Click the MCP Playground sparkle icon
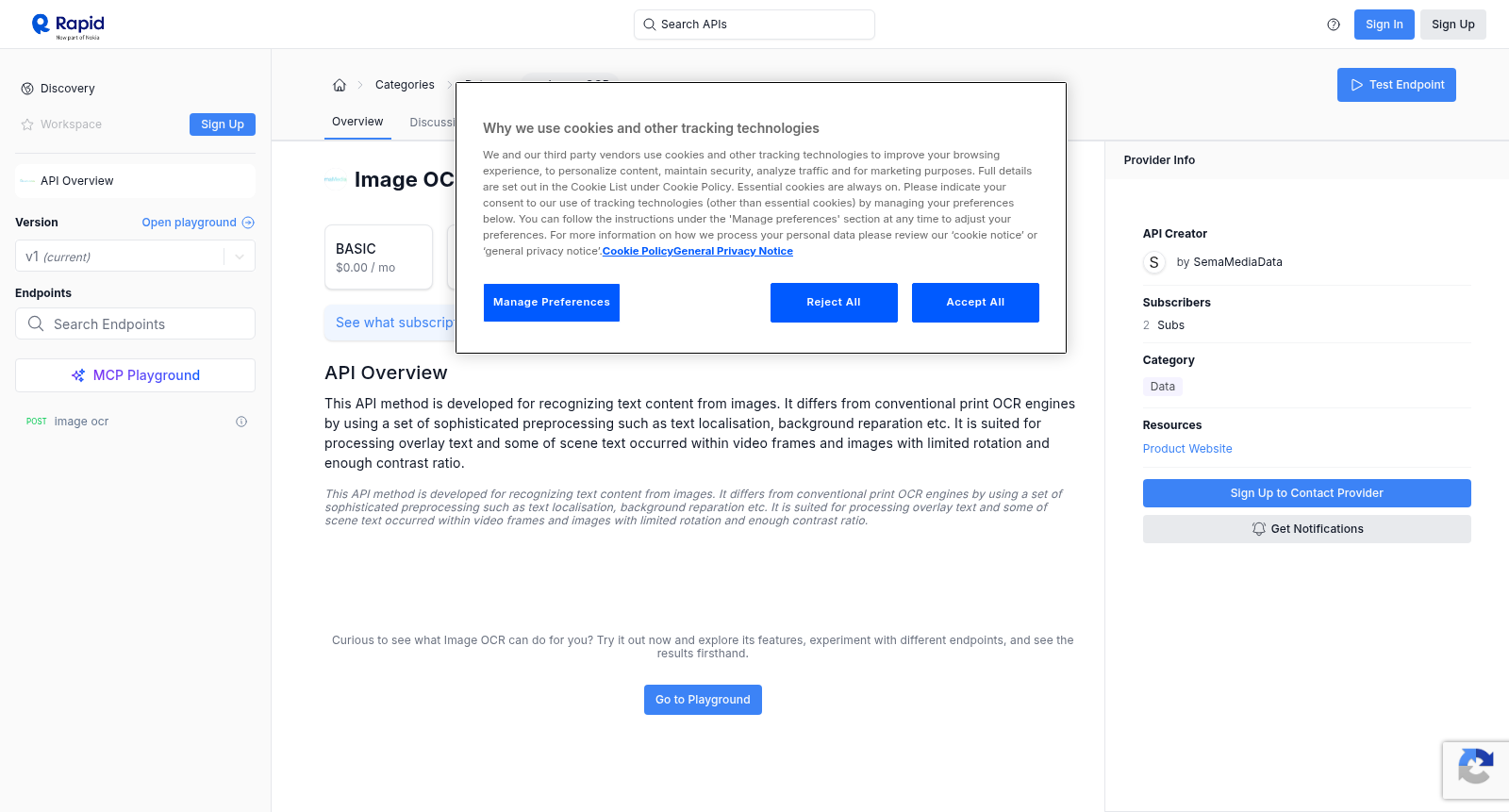The width and height of the screenshot is (1509, 812). click(x=78, y=375)
